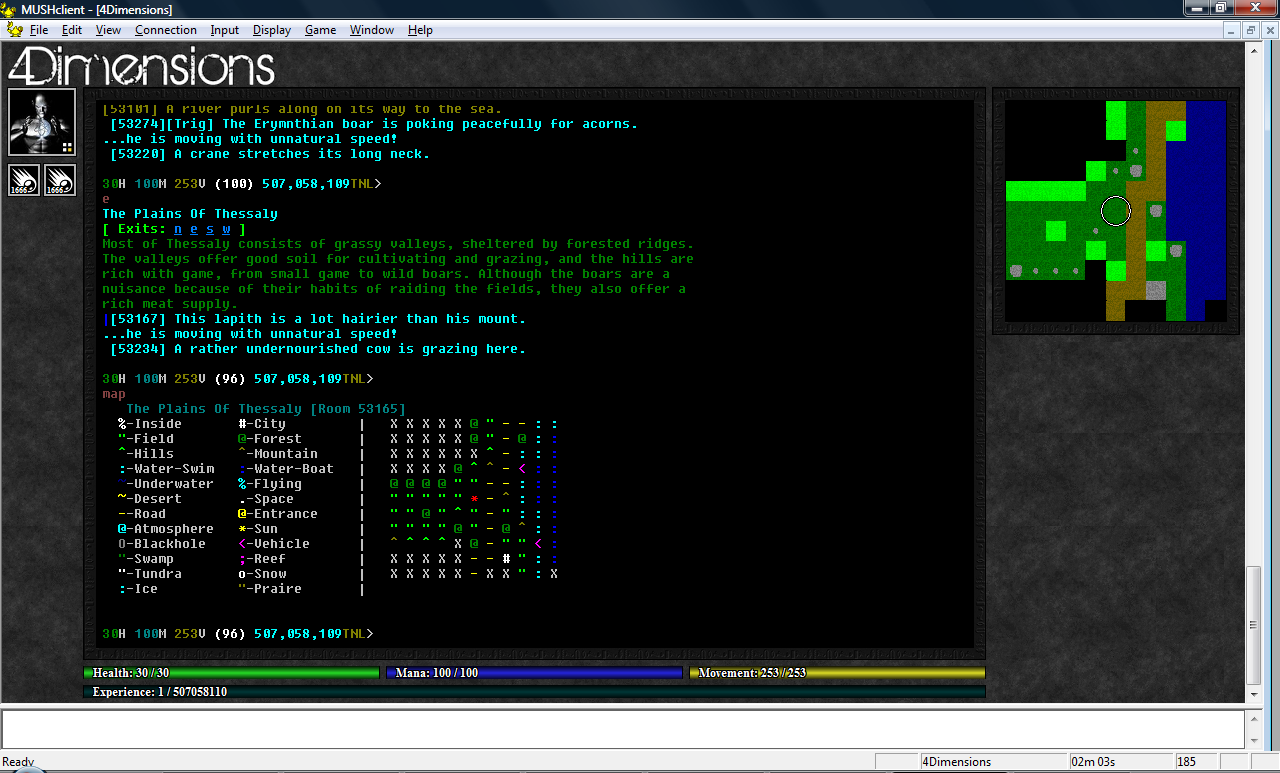
Task: Click the MUSHclient title bar icon
Action: pyautogui.click(x=10, y=9)
